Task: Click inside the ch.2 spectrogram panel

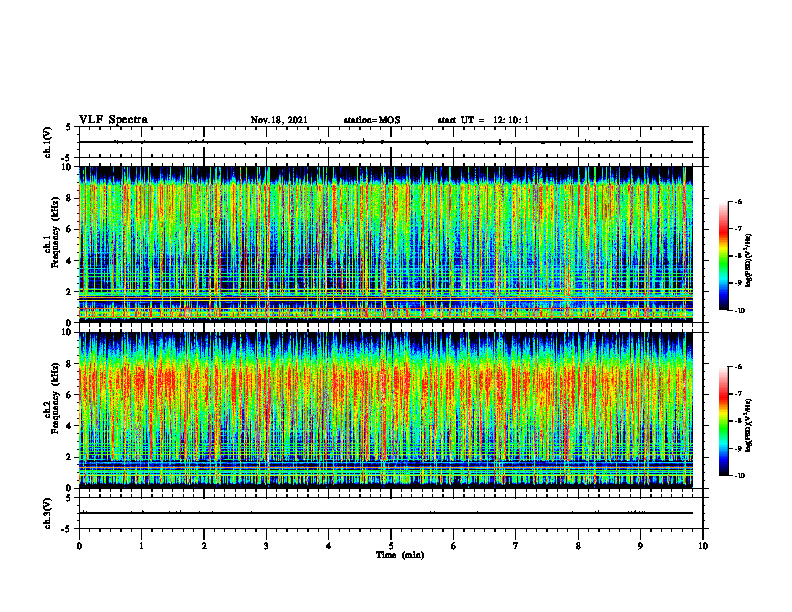Action: (386, 410)
